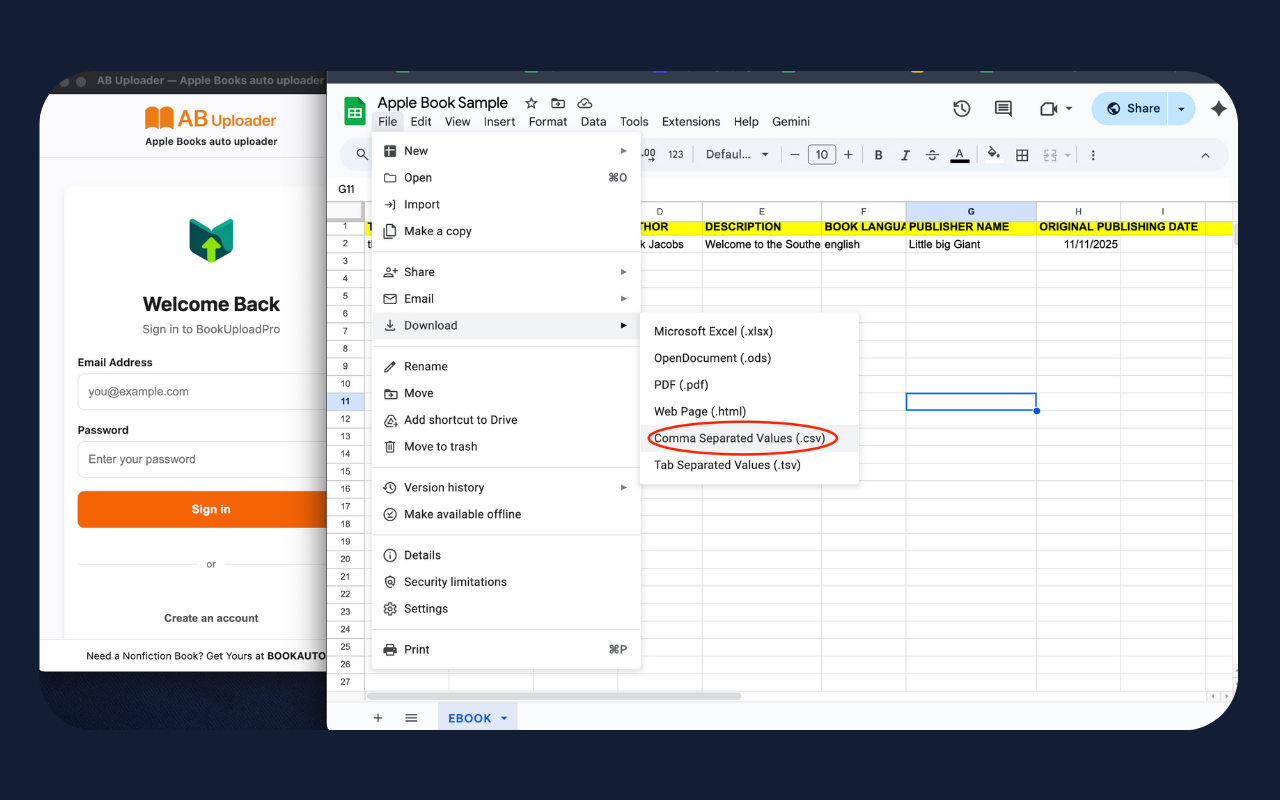The width and height of the screenshot is (1280, 800).
Task: Select Make a copy
Action: [x=506, y=231]
